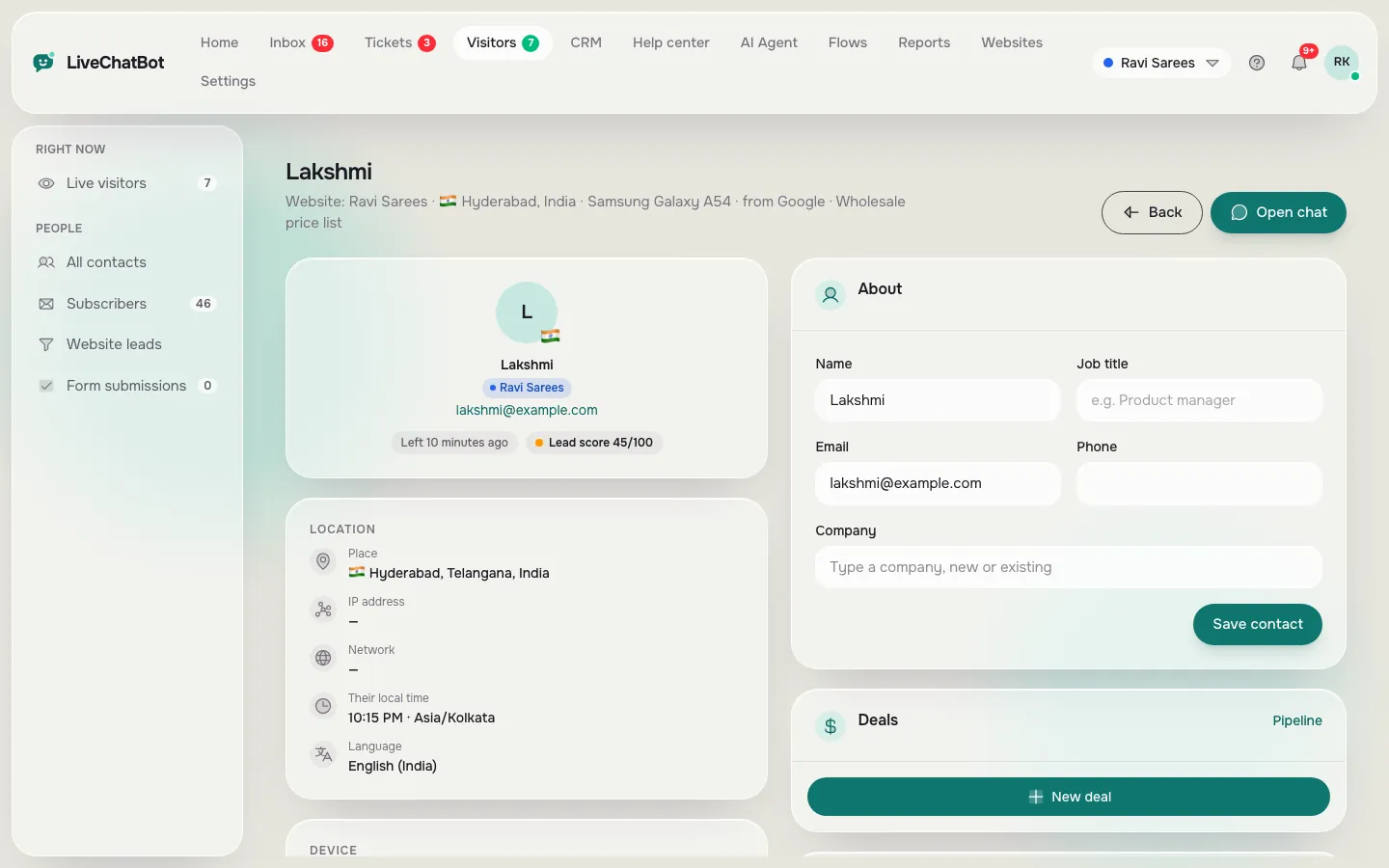Go to the Home tab

219,42
